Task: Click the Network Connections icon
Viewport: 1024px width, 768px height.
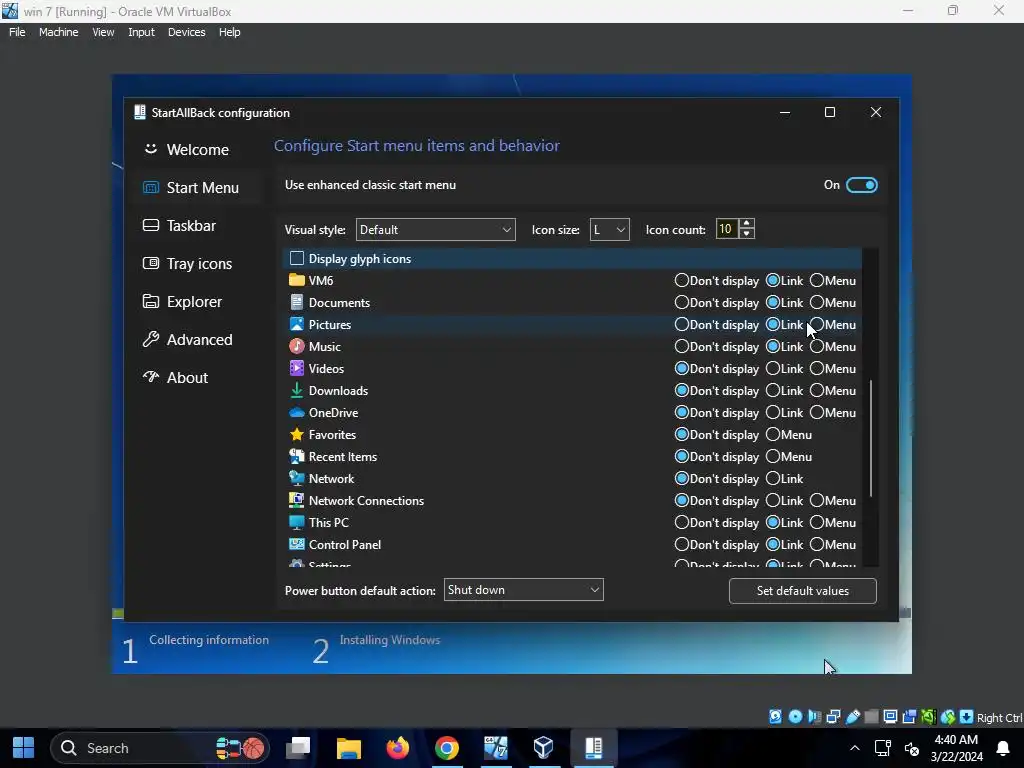Action: coord(296,500)
